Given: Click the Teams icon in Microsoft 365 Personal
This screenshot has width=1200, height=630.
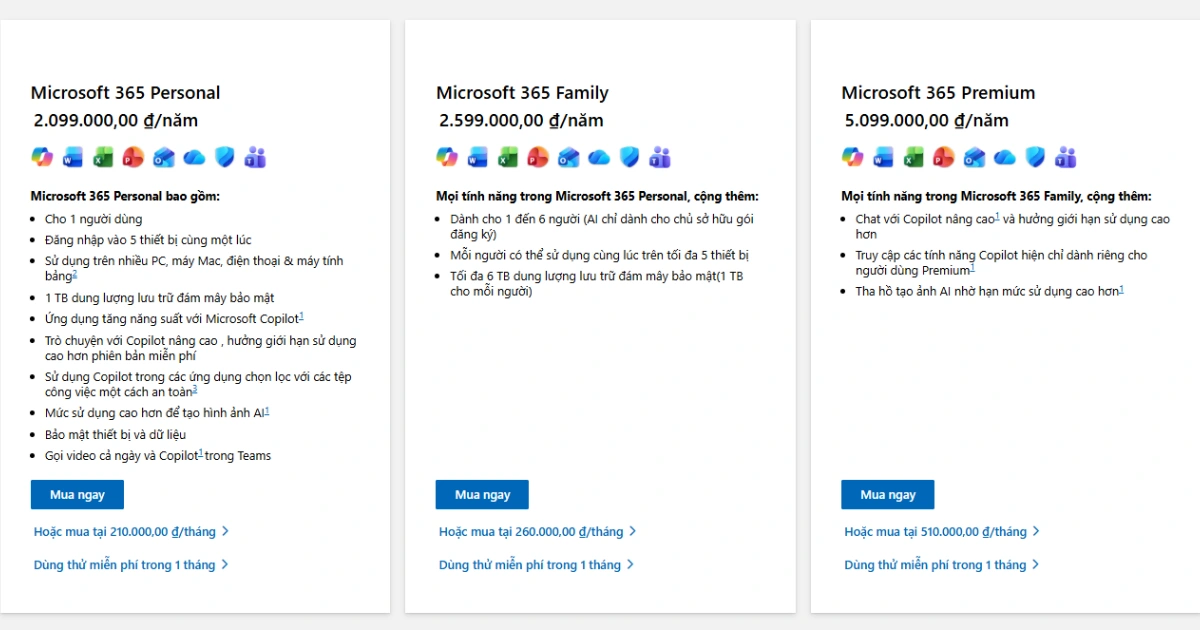Looking at the screenshot, I should [256, 157].
